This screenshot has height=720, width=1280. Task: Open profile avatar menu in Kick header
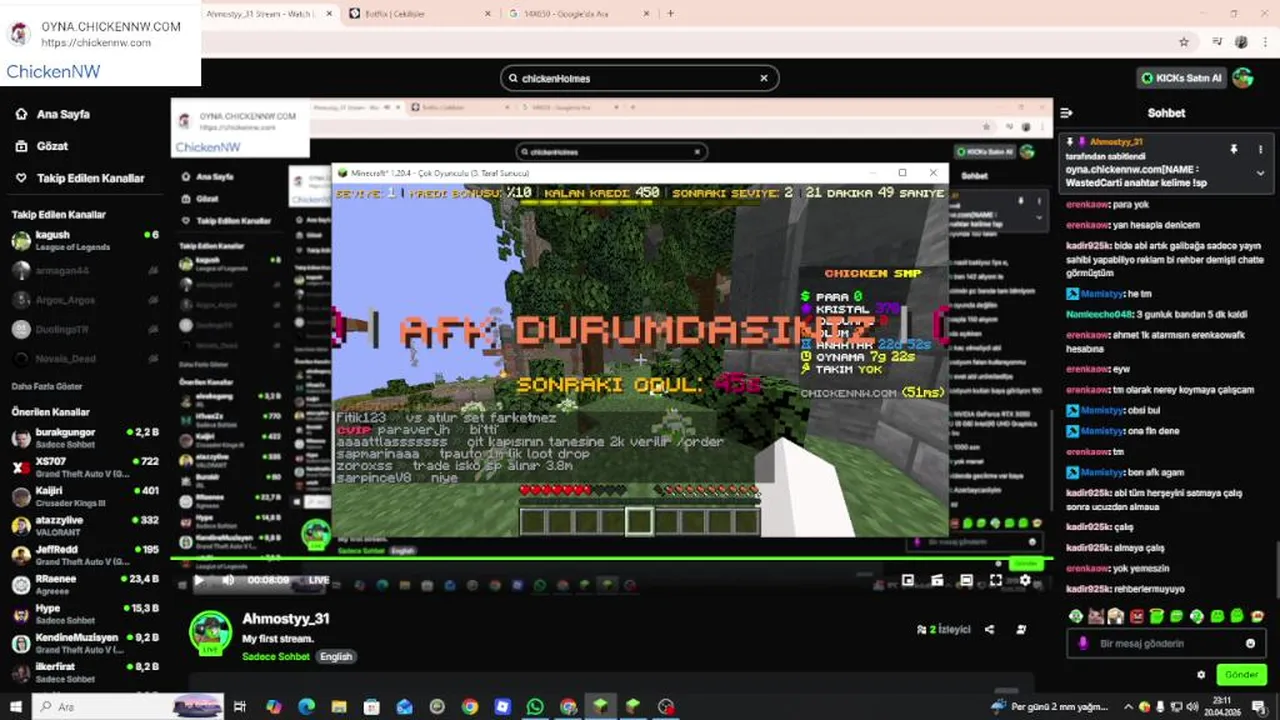(1243, 78)
